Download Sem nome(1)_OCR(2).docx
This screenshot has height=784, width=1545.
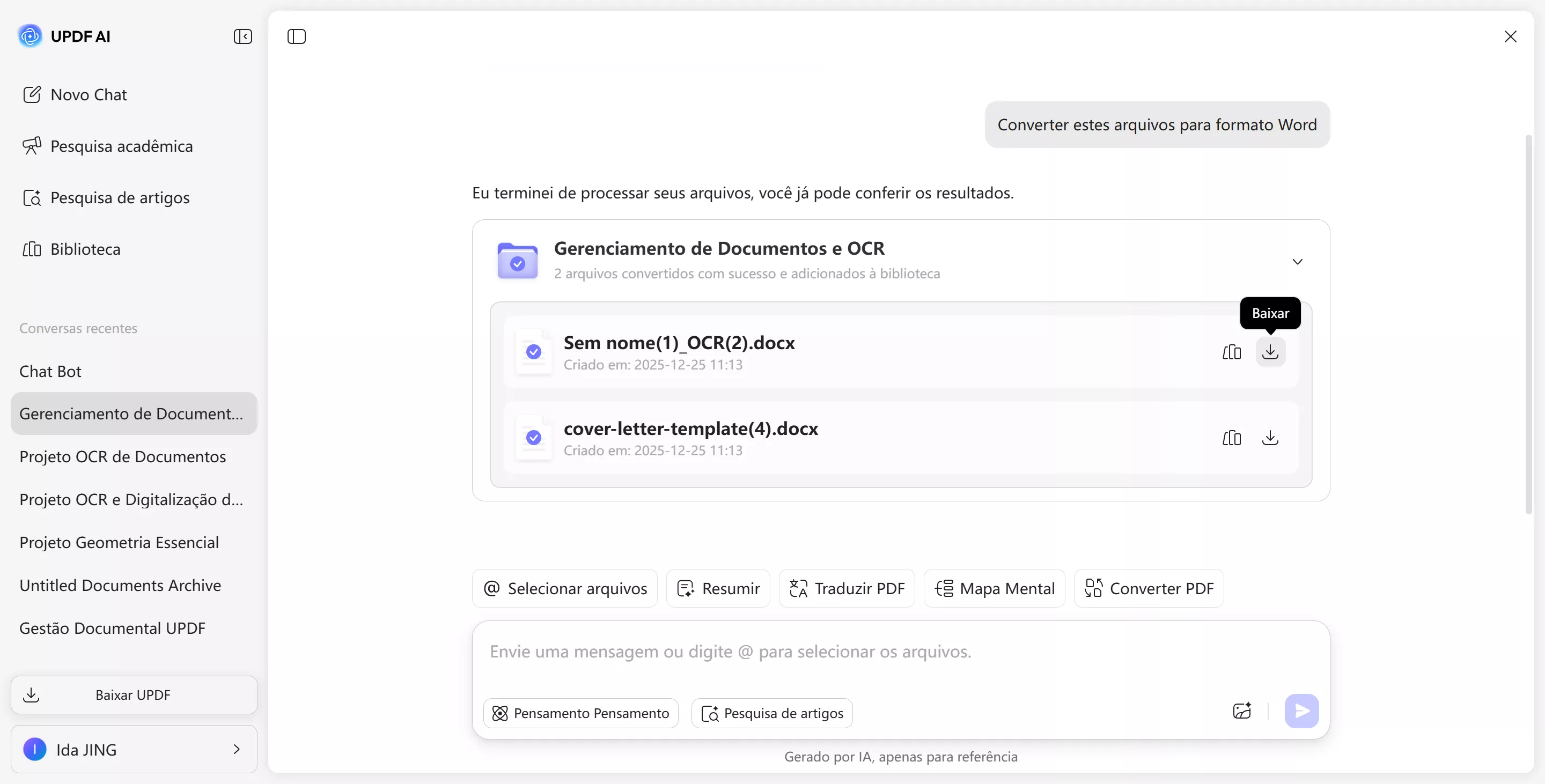coord(1270,352)
